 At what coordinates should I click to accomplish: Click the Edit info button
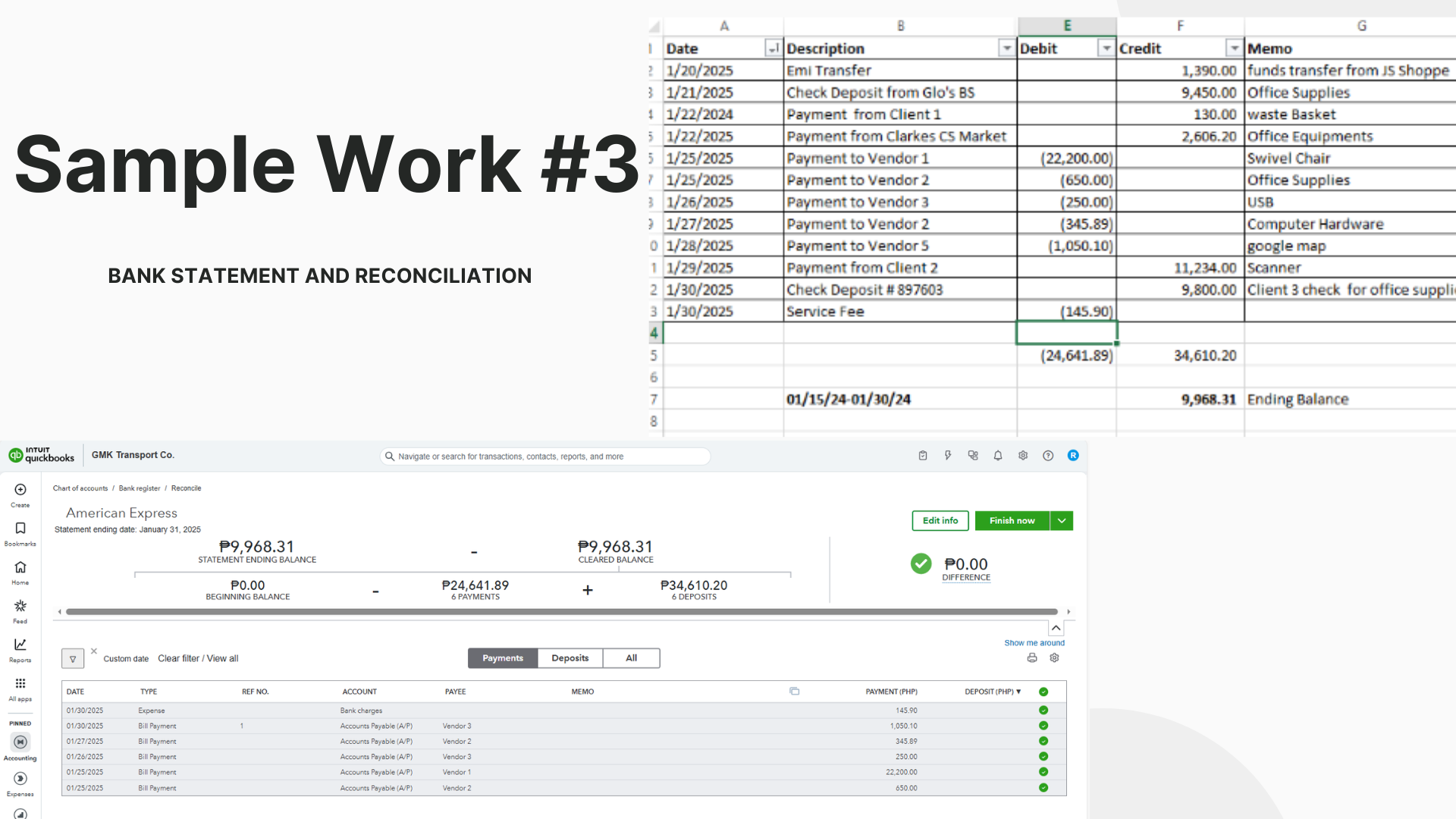940,521
